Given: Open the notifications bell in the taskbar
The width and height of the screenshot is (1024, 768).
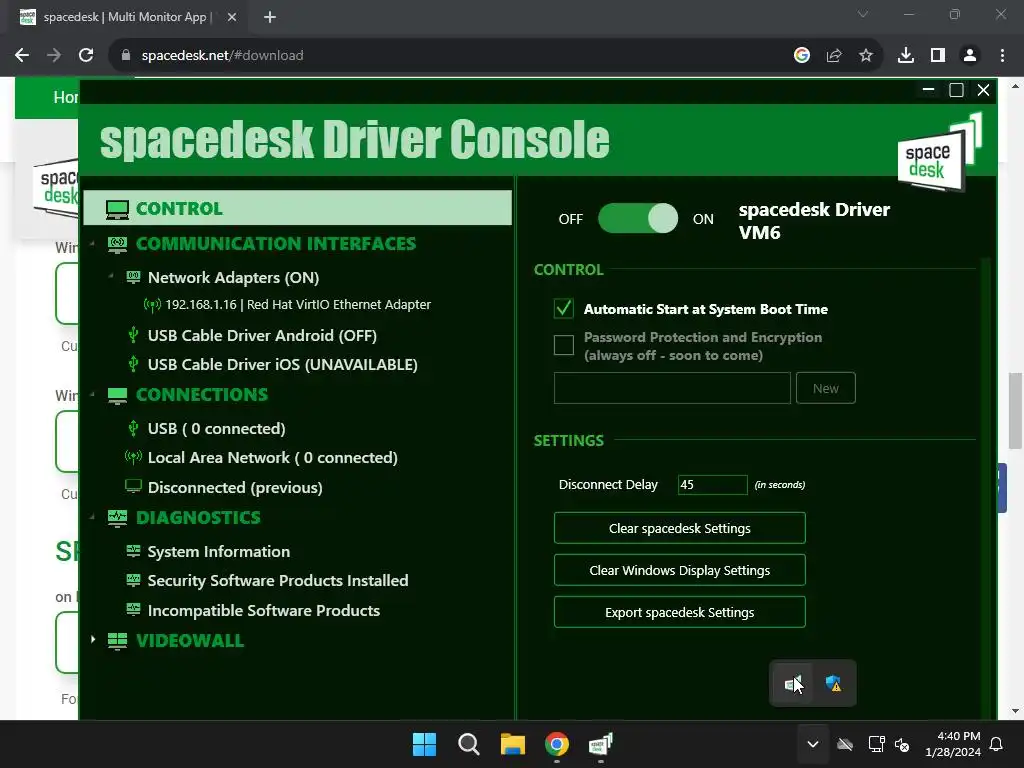Looking at the screenshot, I should coord(996,744).
